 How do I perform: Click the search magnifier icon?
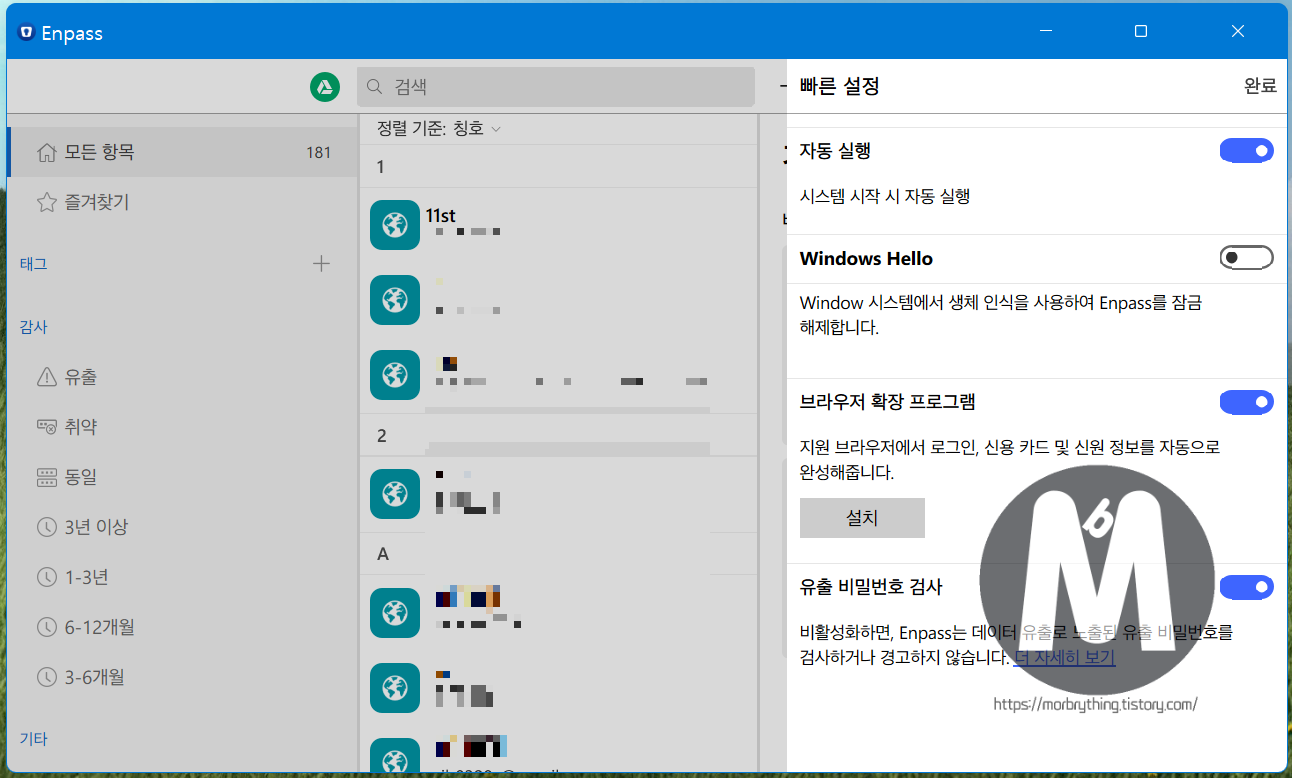375,87
